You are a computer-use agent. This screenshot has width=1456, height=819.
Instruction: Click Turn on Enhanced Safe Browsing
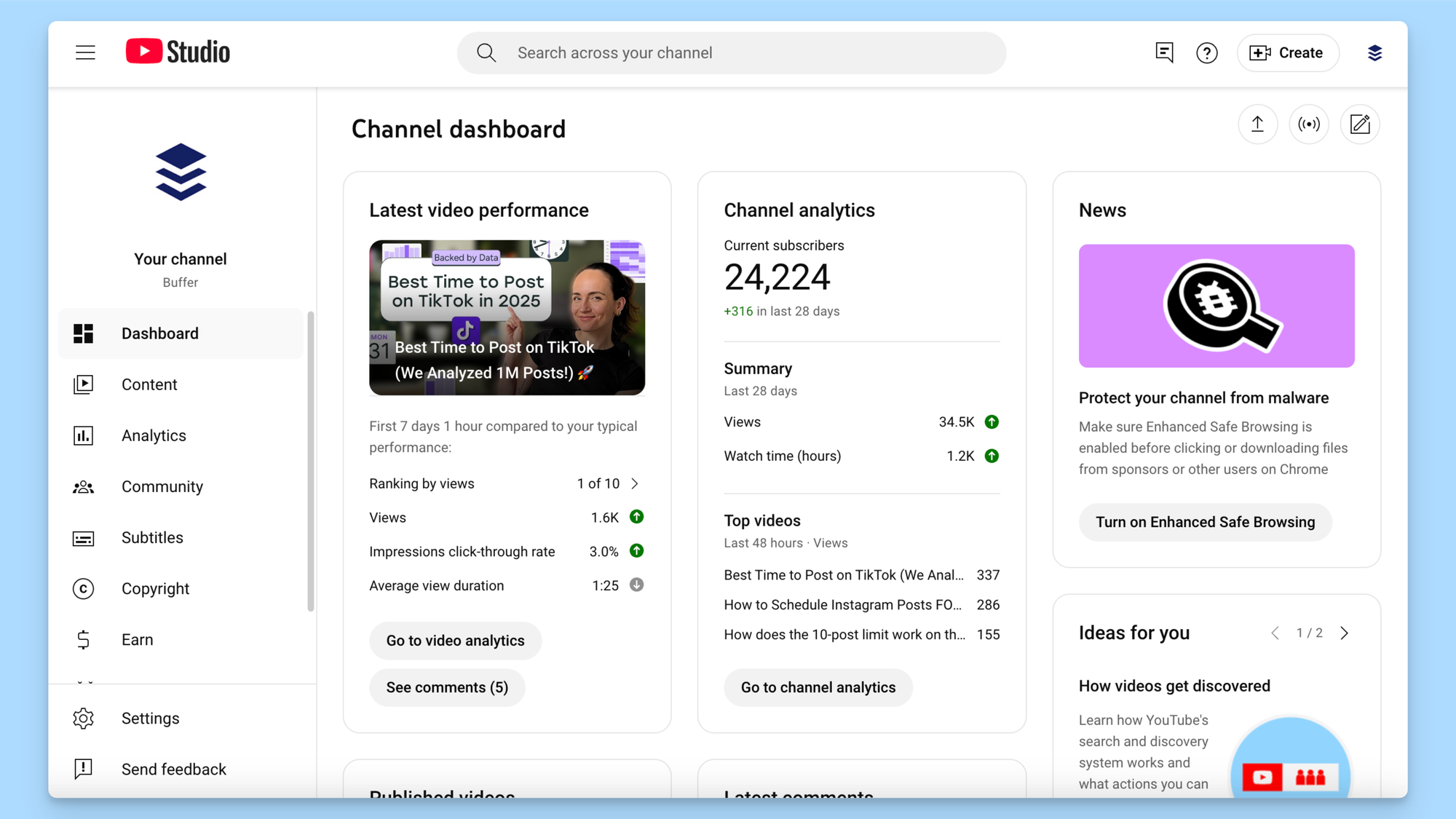(1205, 522)
